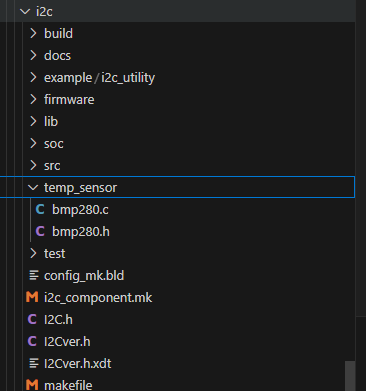The width and height of the screenshot is (366, 391).
Task: Click the C header icon beside bmp280.h
Action: (x=40, y=231)
